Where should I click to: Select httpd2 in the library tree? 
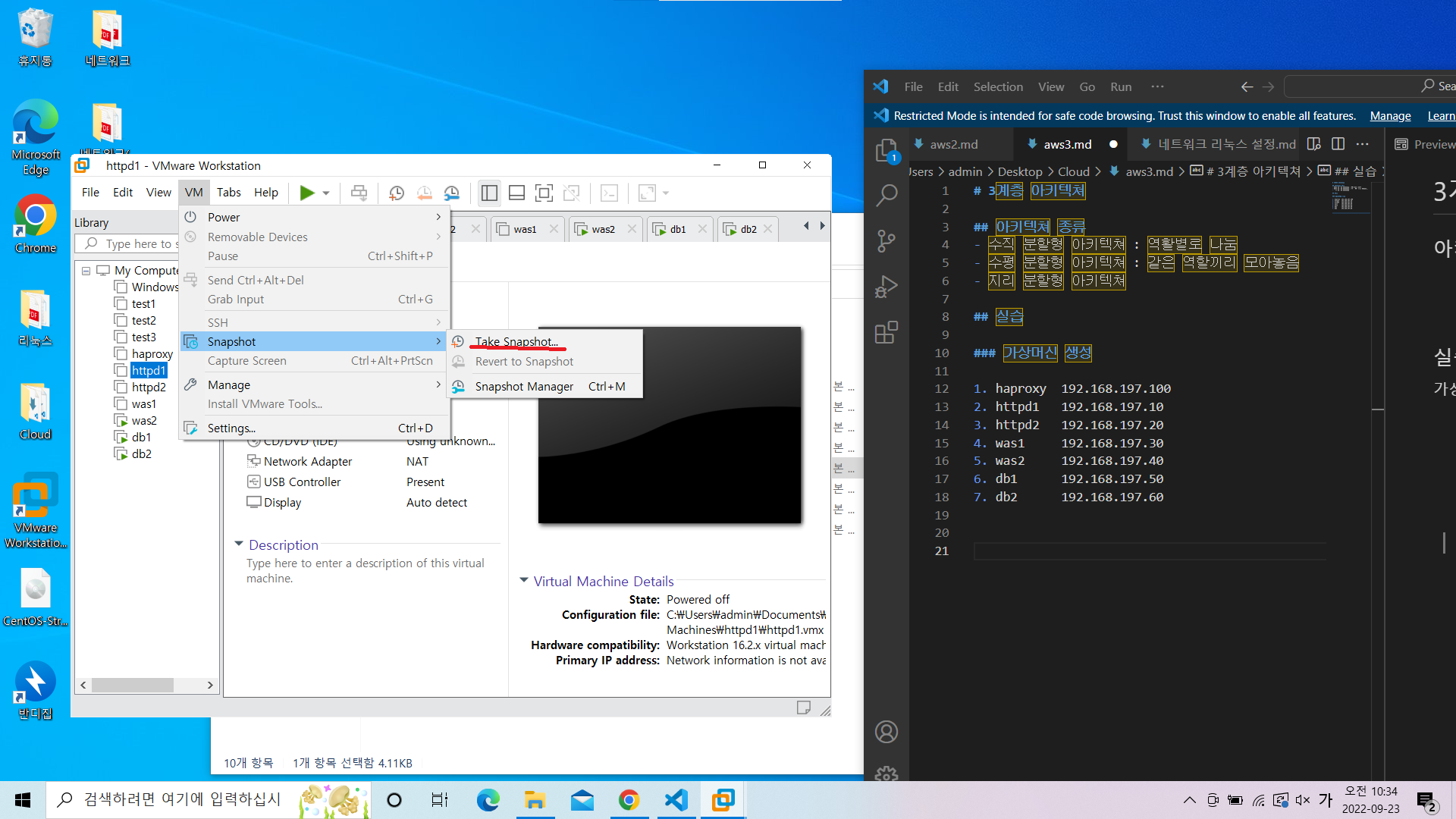coord(149,388)
